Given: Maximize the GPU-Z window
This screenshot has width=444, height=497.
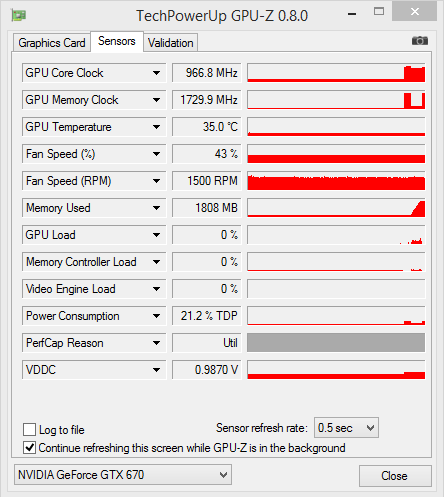Looking at the screenshot, I should (x=379, y=12).
